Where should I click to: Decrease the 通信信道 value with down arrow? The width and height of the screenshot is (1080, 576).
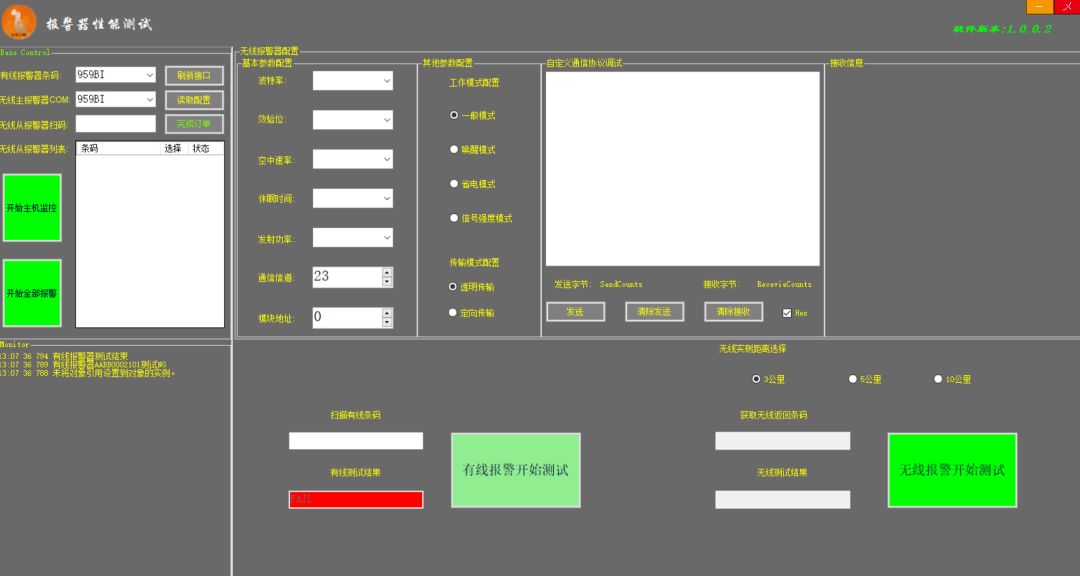pyautogui.click(x=387, y=282)
